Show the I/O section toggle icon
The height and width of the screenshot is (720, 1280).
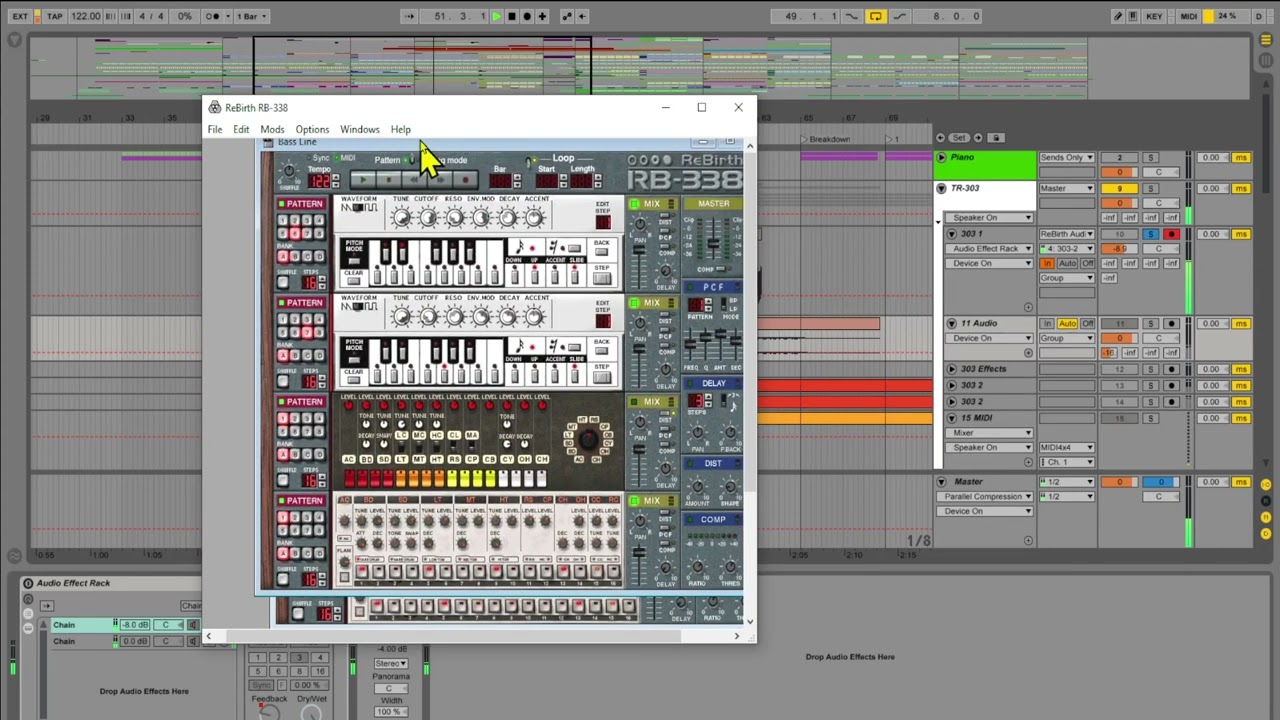coord(1265,484)
